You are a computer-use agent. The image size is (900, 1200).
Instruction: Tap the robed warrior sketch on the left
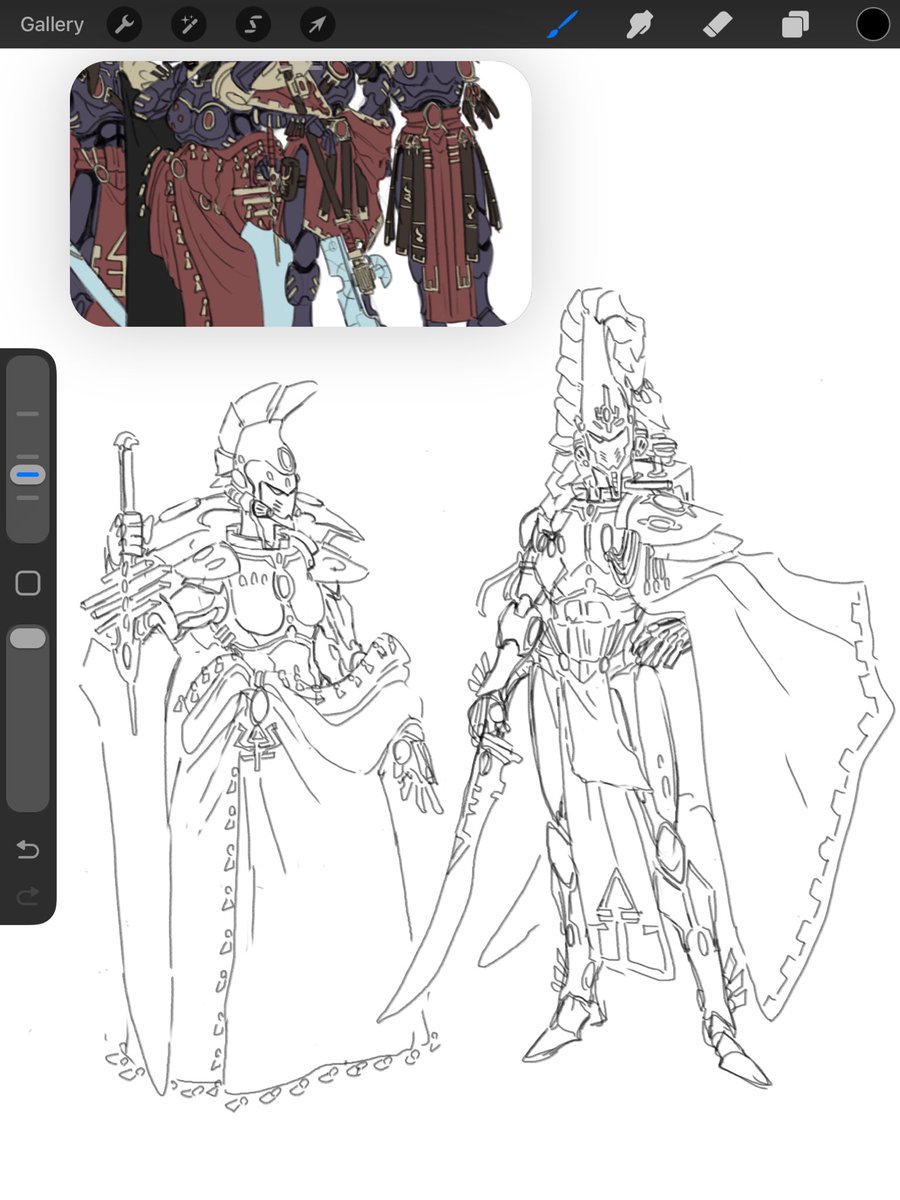pyautogui.click(x=250, y=750)
